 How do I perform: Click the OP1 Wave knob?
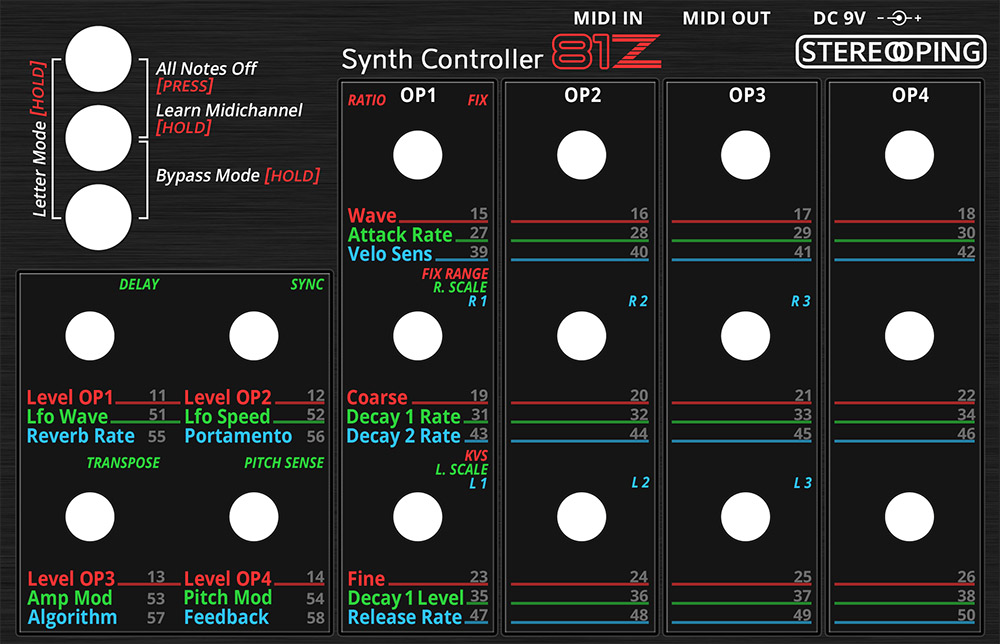click(418, 155)
